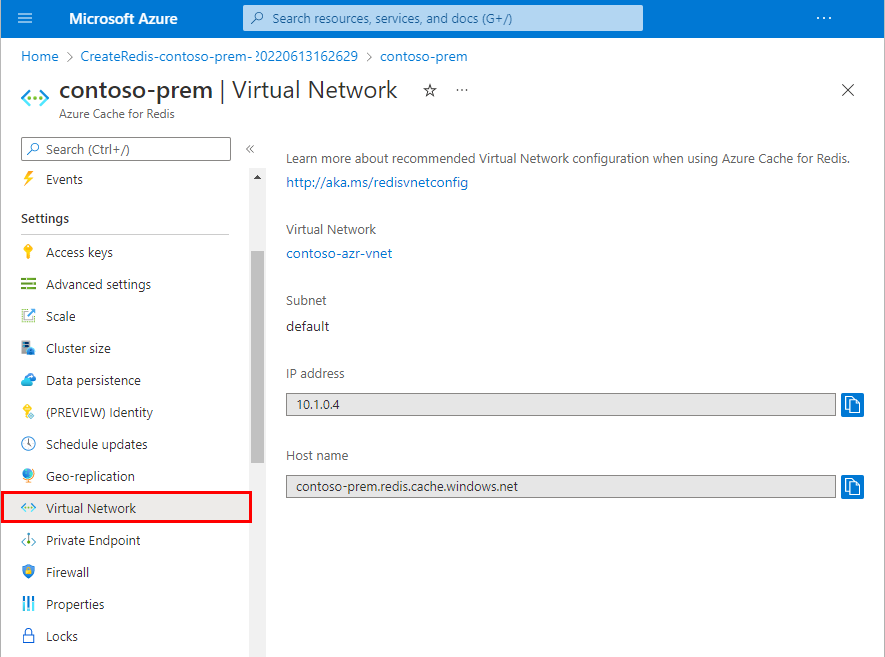Close the Virtual Network blade
This screenshot has height=657, width=885.
[848, 90]
